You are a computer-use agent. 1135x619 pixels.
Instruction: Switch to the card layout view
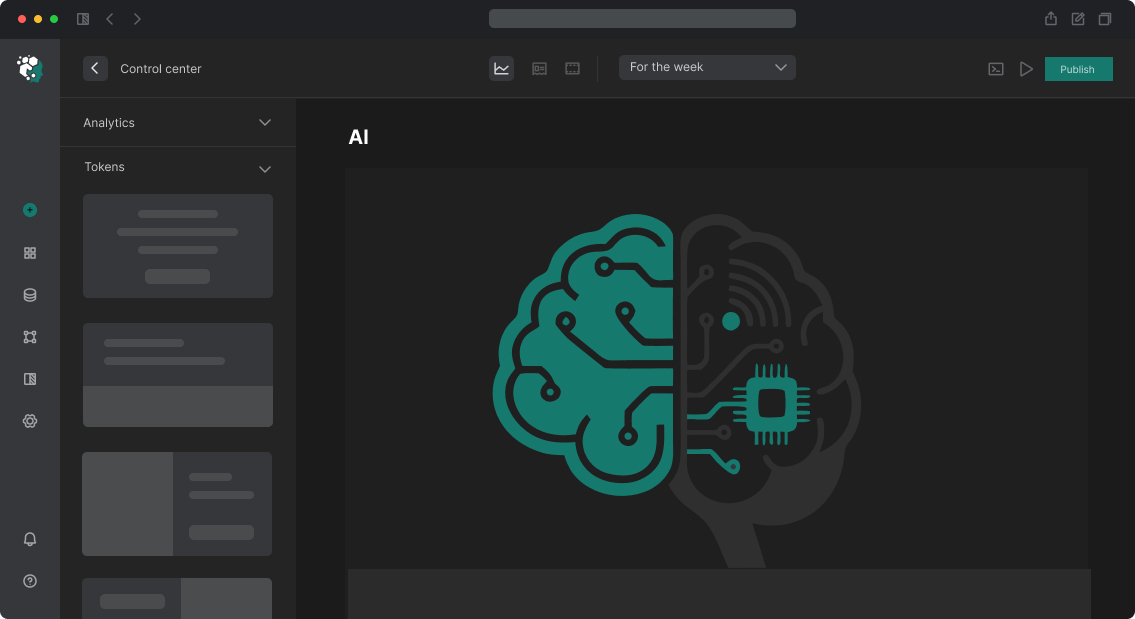539,68
